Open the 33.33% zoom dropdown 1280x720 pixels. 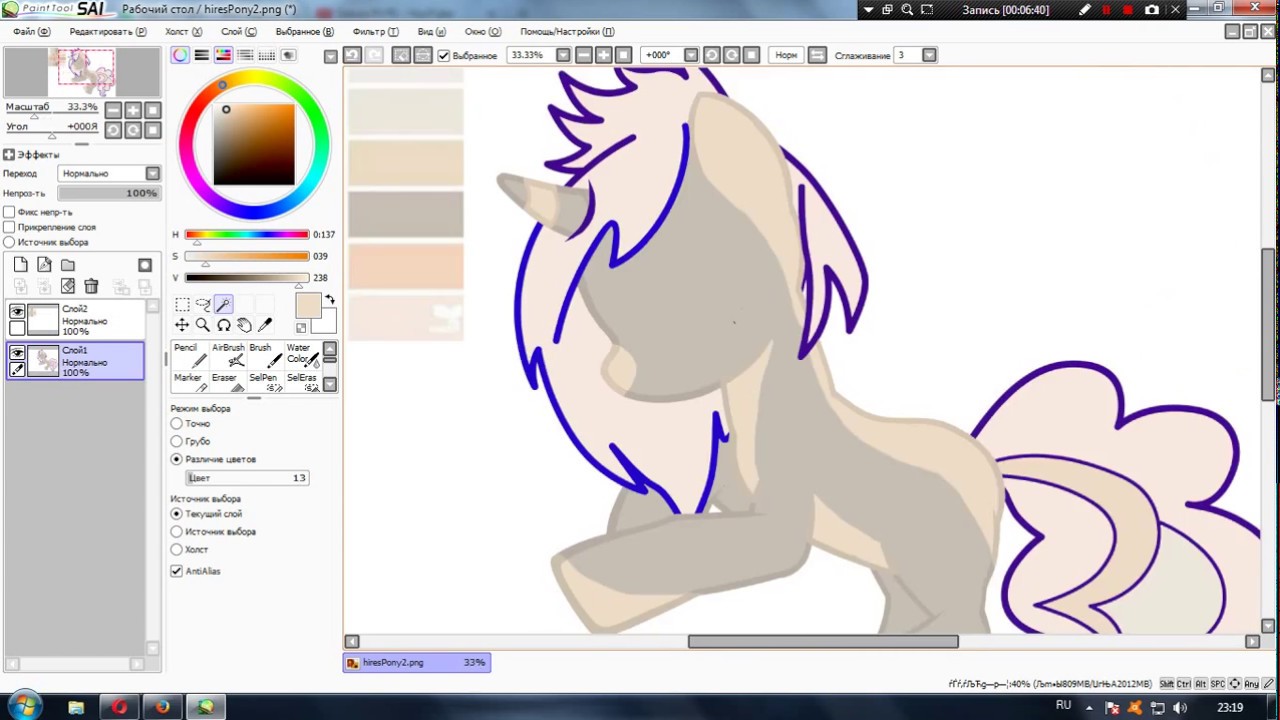click(x=563, y=55)
